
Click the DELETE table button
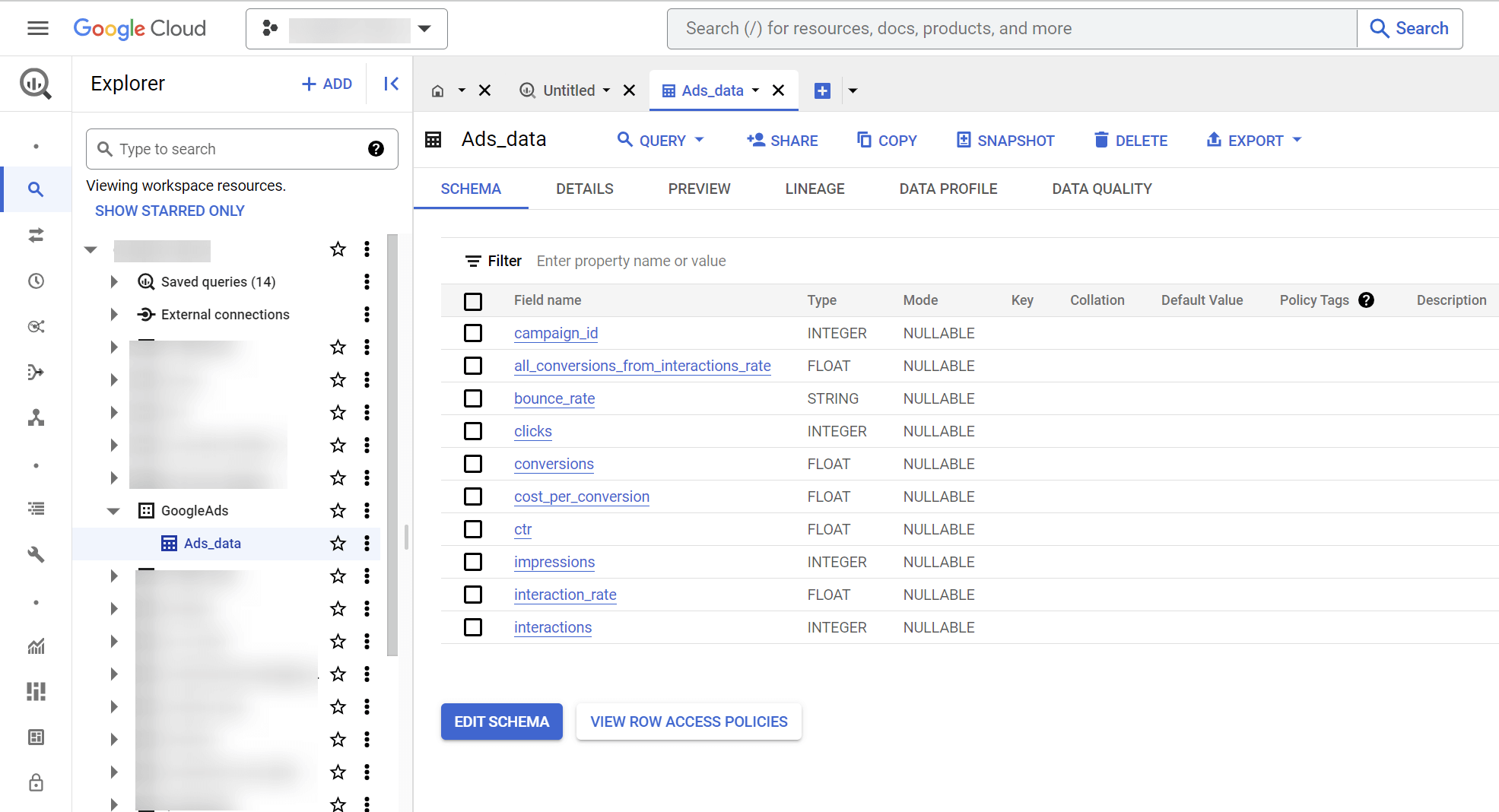coord(1130,141)
